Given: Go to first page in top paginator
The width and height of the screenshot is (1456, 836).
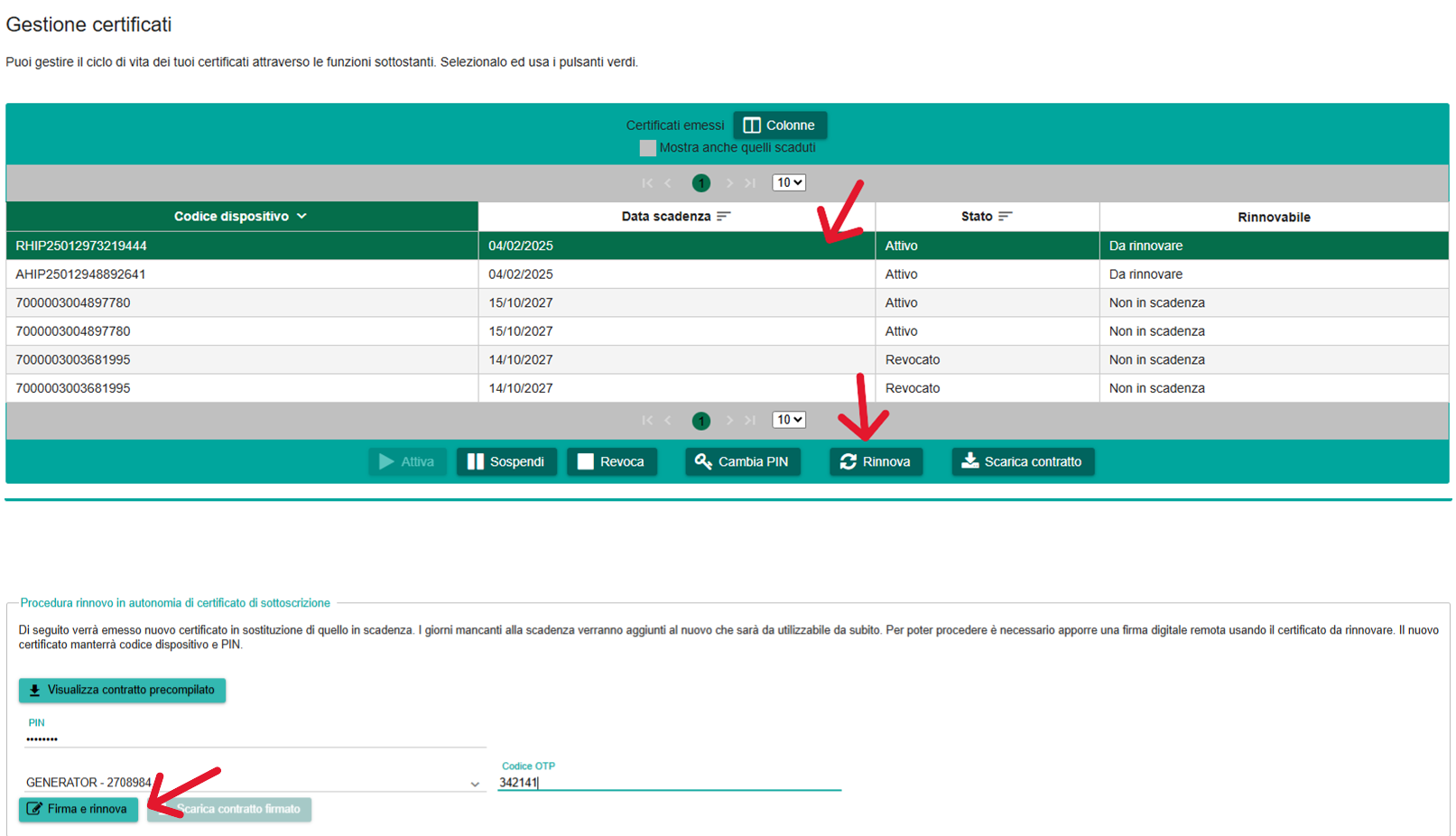Looking at the screenshot, I should click(x=647, y=183).
